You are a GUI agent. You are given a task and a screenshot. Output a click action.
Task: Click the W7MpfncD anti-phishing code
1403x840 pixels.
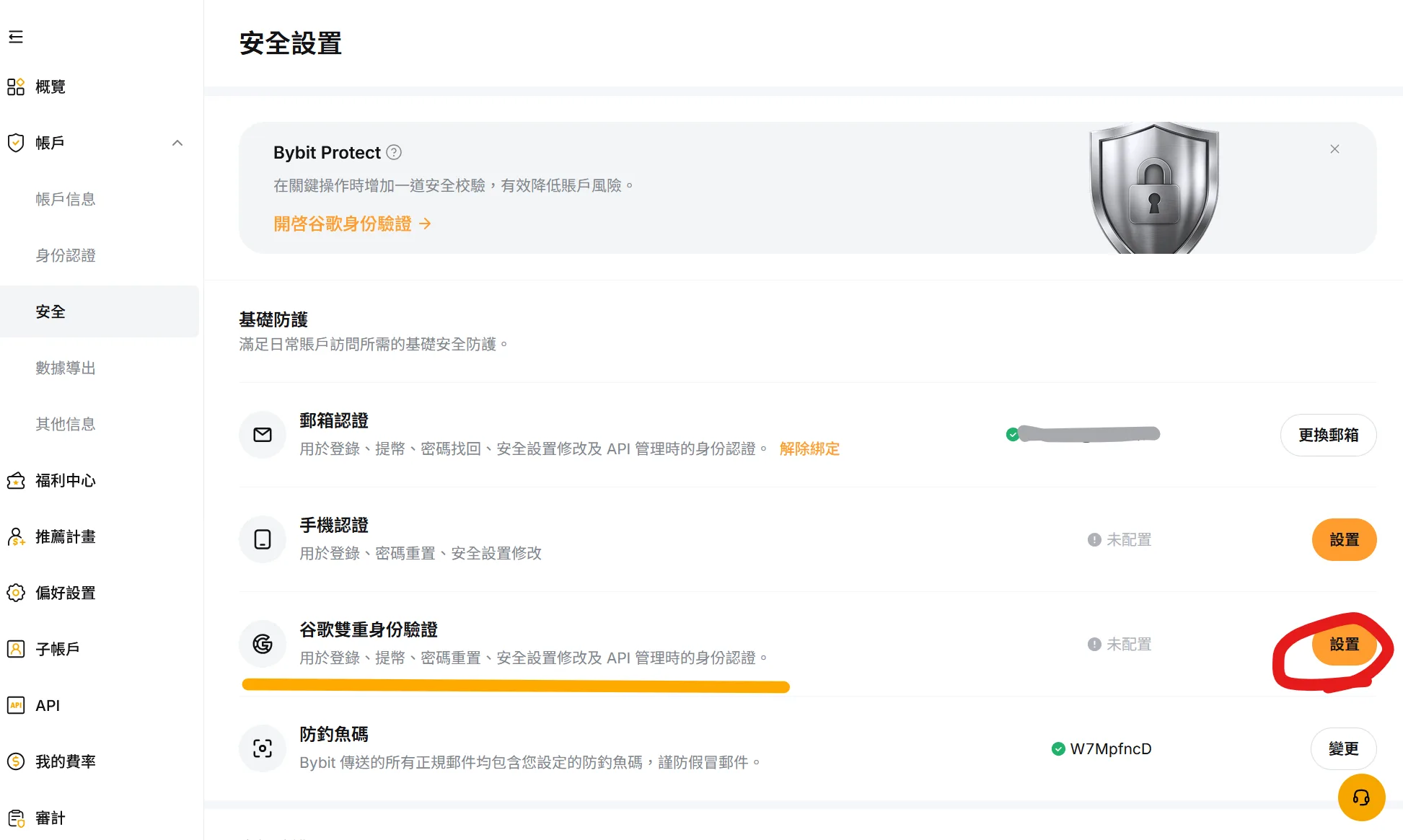[1111, 748]
